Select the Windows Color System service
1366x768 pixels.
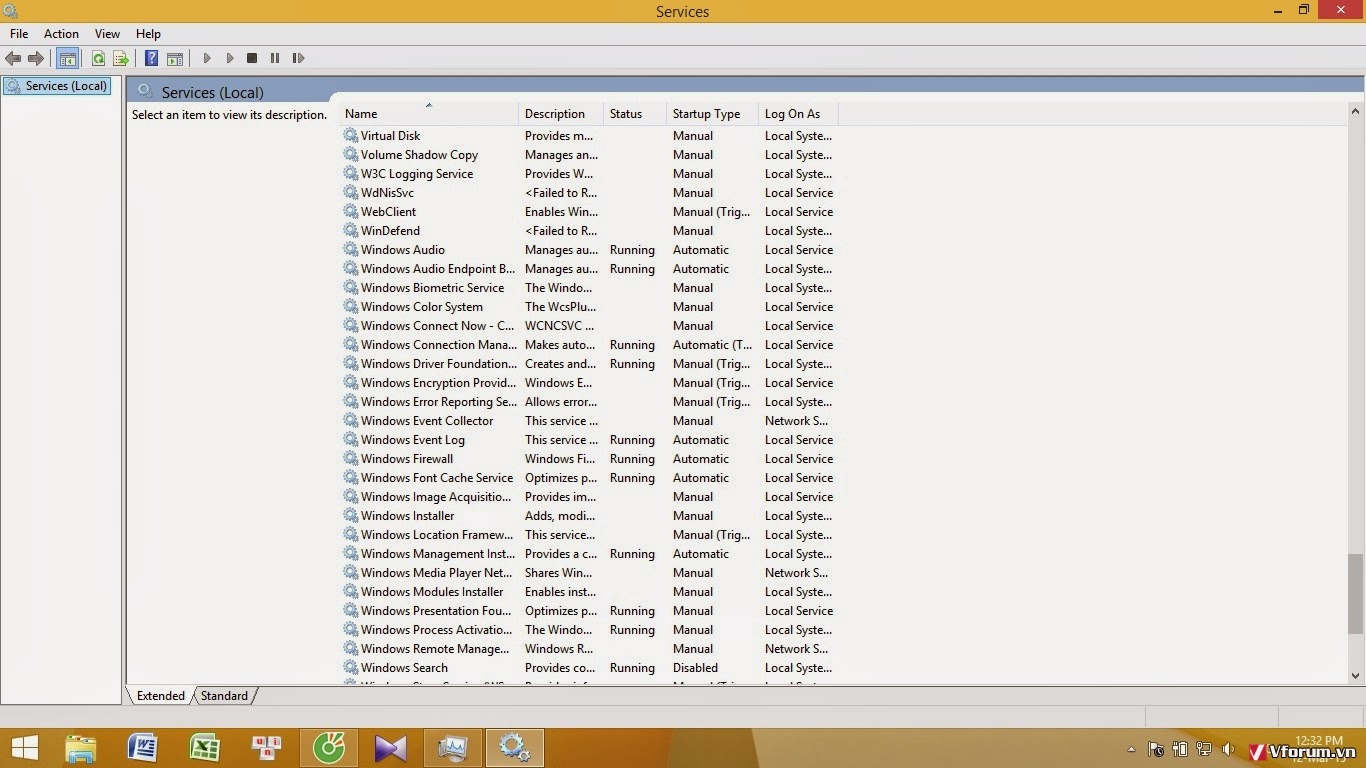tap(421, 306)
